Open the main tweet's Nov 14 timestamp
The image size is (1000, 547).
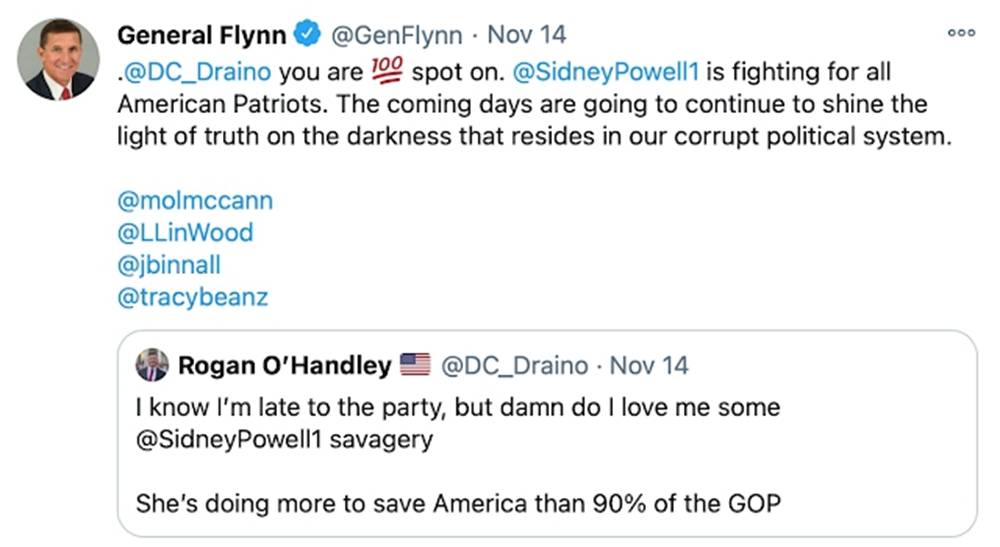pyautogui.click(x=526, y=35)
